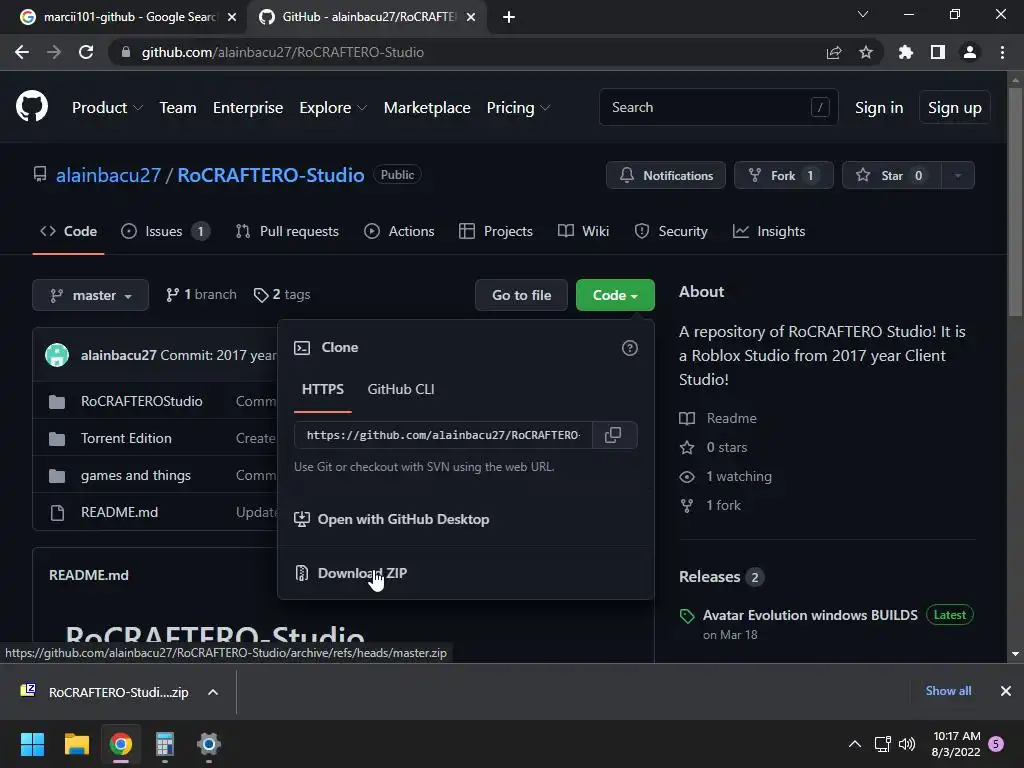Click Go to file button
1024x768 pixels.
click(521, 295)
